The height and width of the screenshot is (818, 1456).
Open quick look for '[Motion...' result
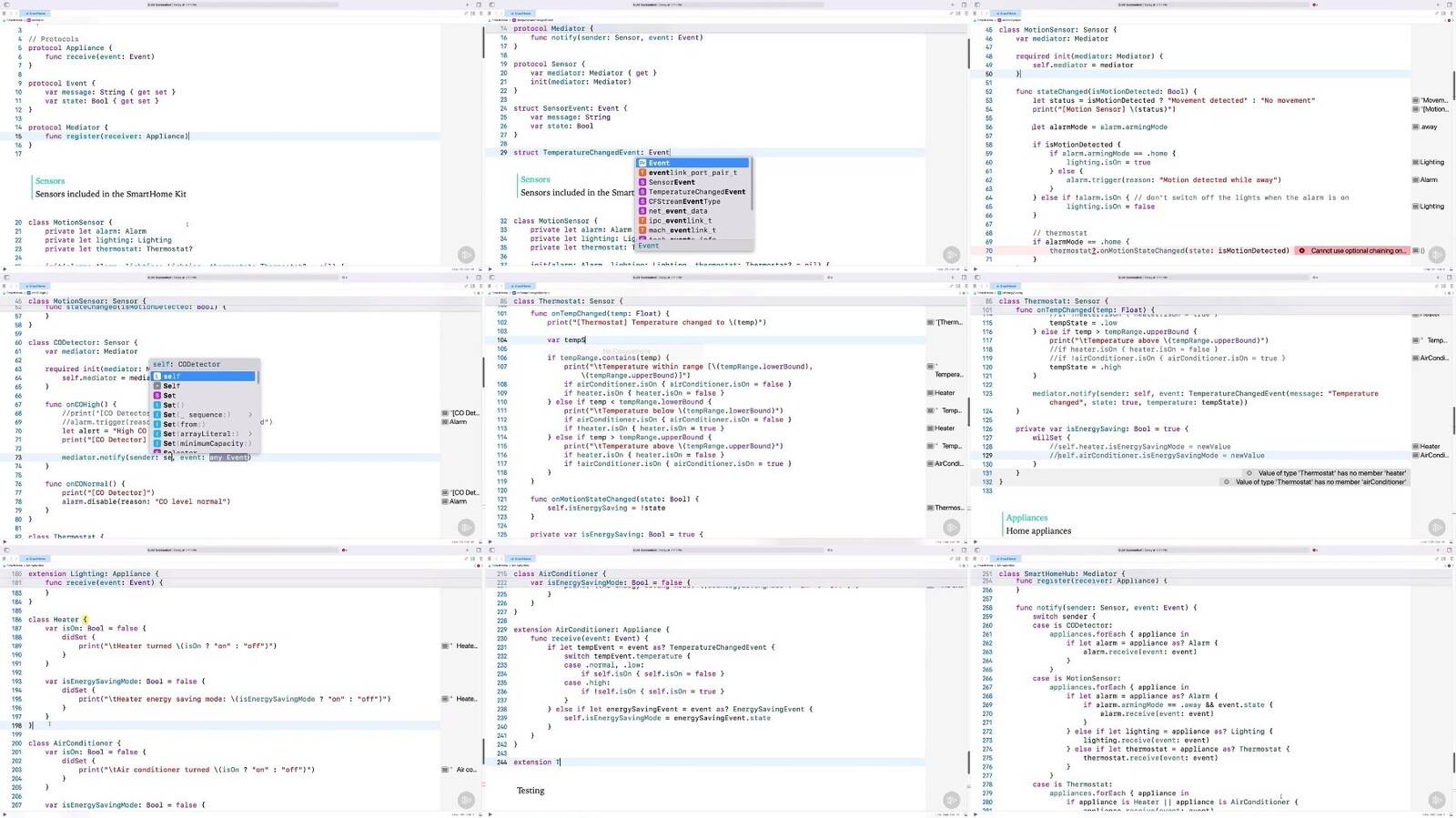pos(1431,109)
